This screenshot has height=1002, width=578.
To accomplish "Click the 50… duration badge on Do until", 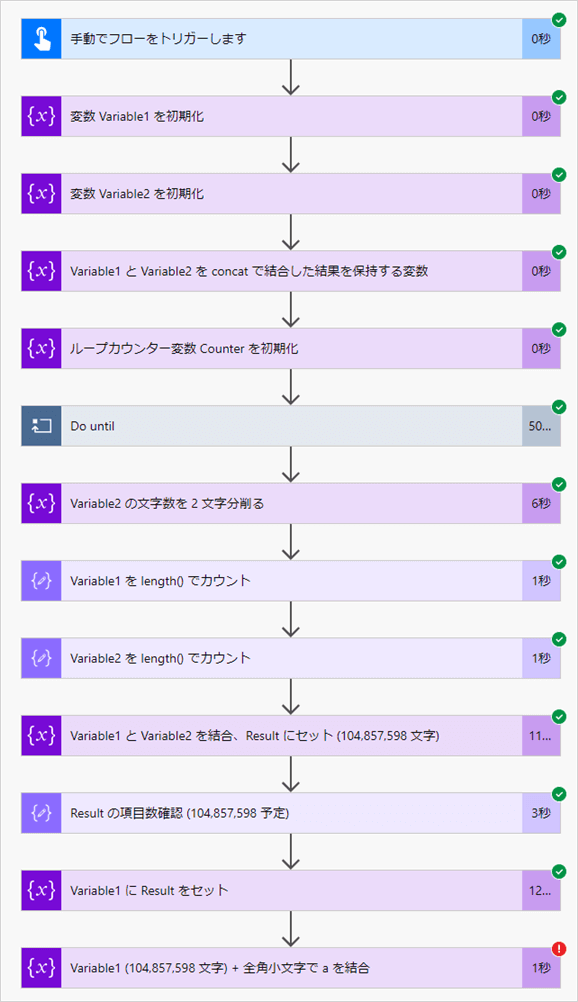I will click(540, 425).
